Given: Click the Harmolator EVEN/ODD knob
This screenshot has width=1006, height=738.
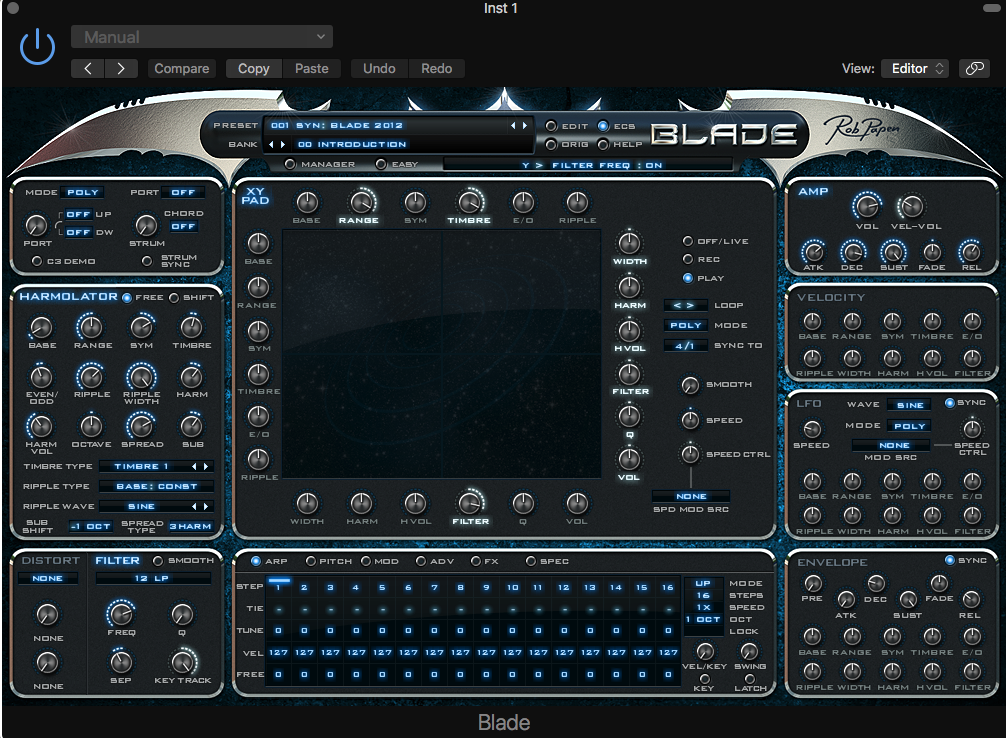Looking at the screenshot, I should tap(41, 377).
